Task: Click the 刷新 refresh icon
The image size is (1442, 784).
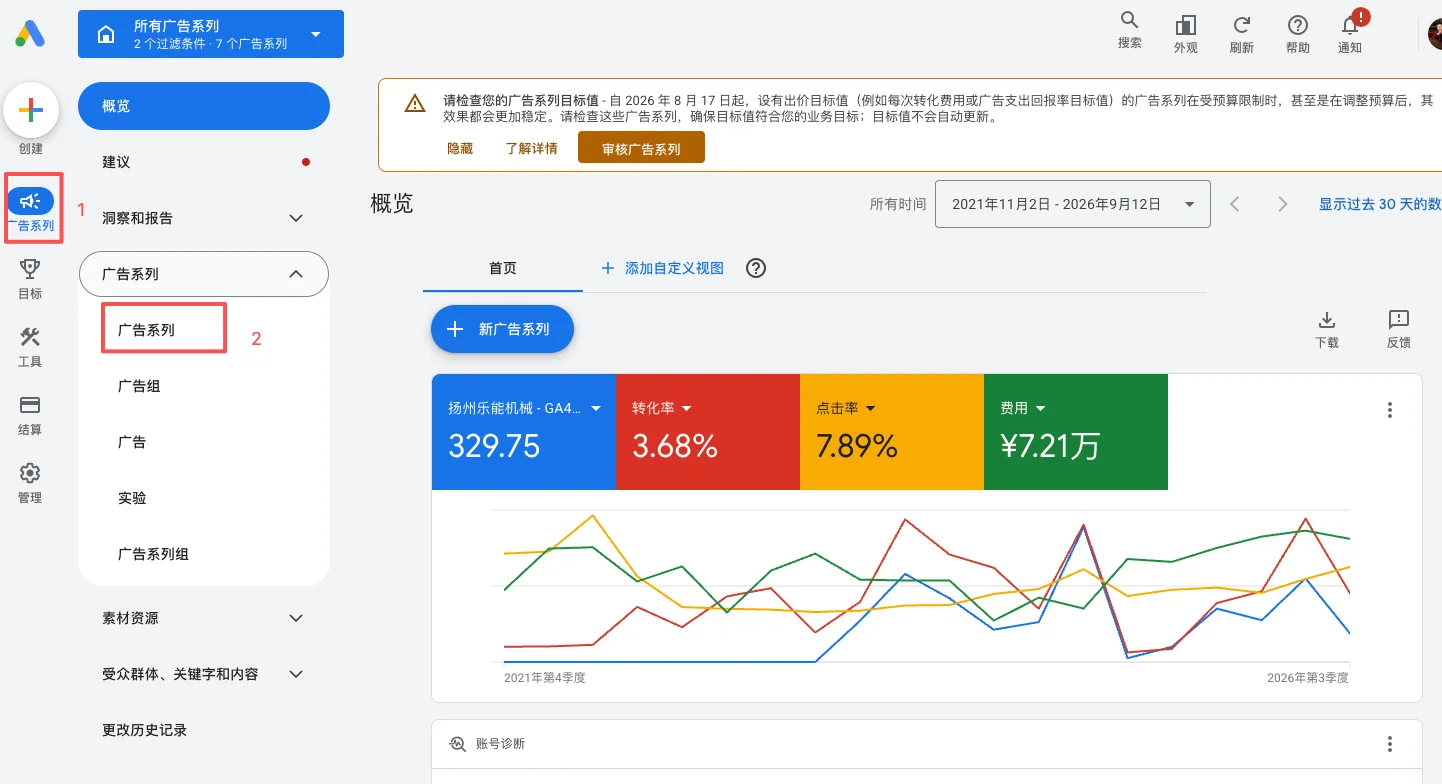Action: [1242, 25]
